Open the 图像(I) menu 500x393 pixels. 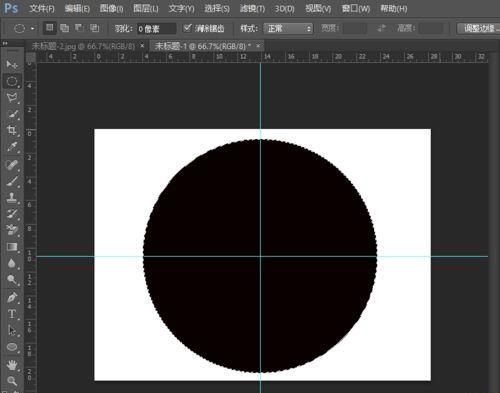click(x=111, y=8)
